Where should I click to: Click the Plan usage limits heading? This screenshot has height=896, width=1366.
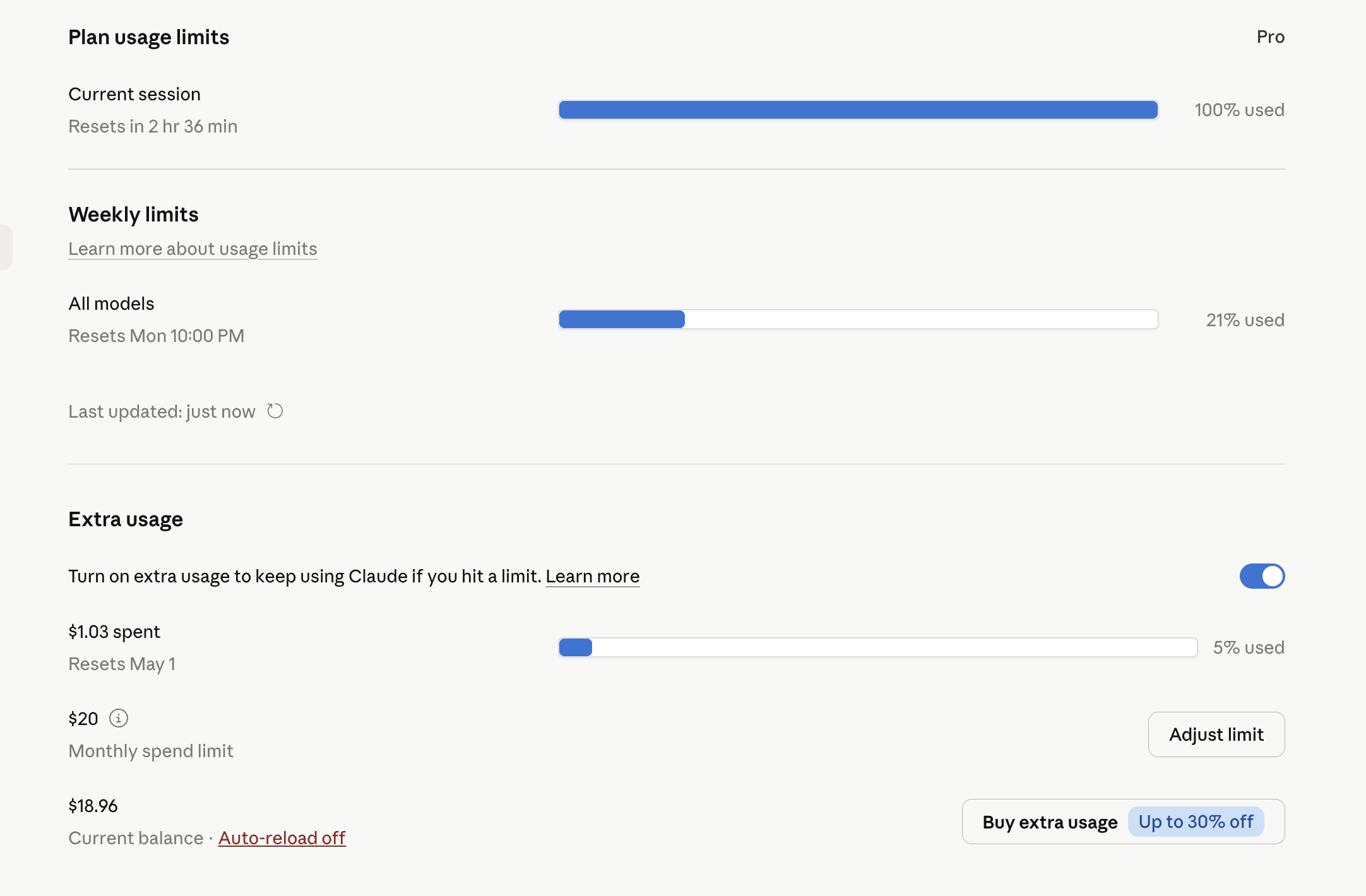pos(148,37)
